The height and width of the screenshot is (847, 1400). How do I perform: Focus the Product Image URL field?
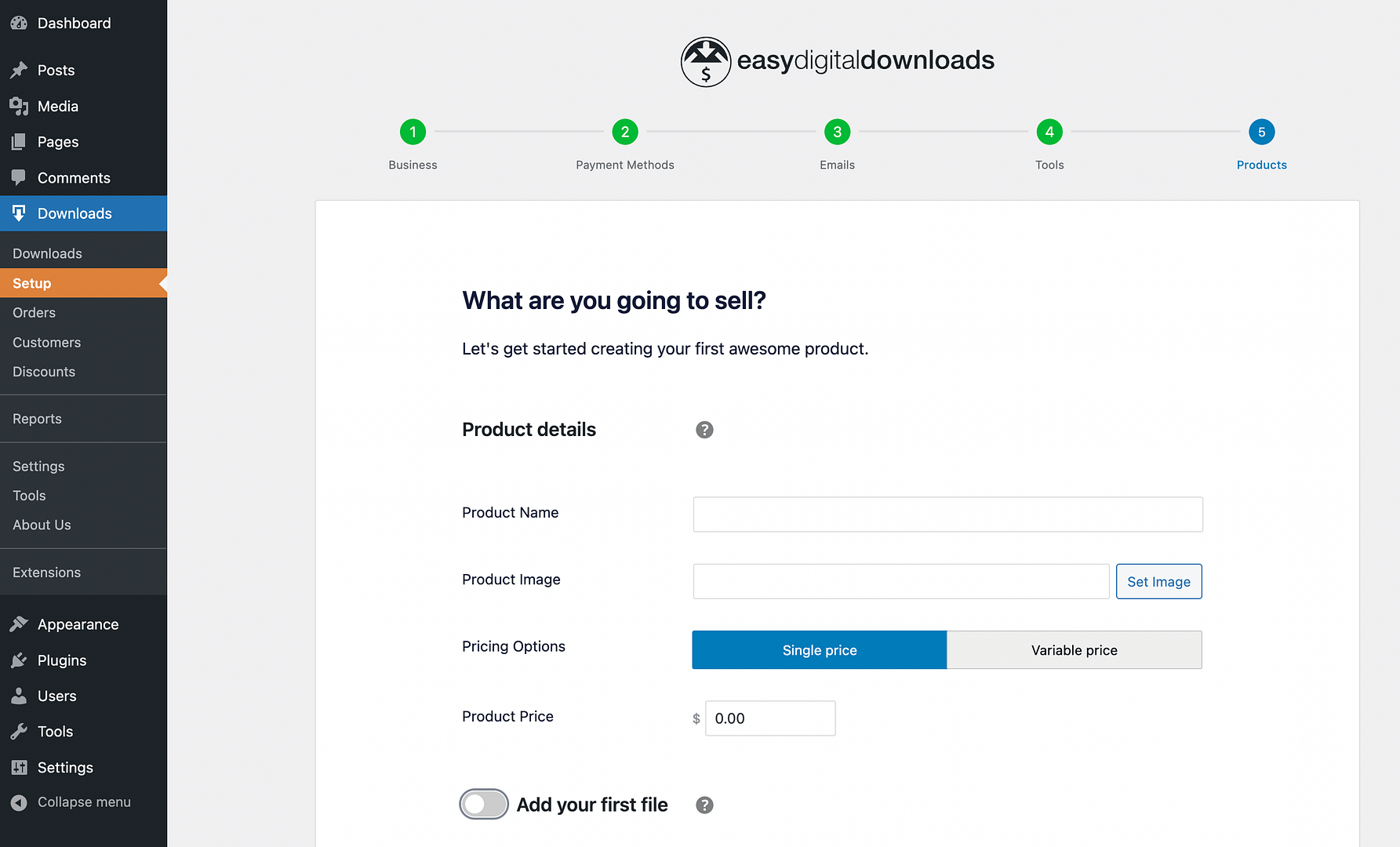coord(901,581)
